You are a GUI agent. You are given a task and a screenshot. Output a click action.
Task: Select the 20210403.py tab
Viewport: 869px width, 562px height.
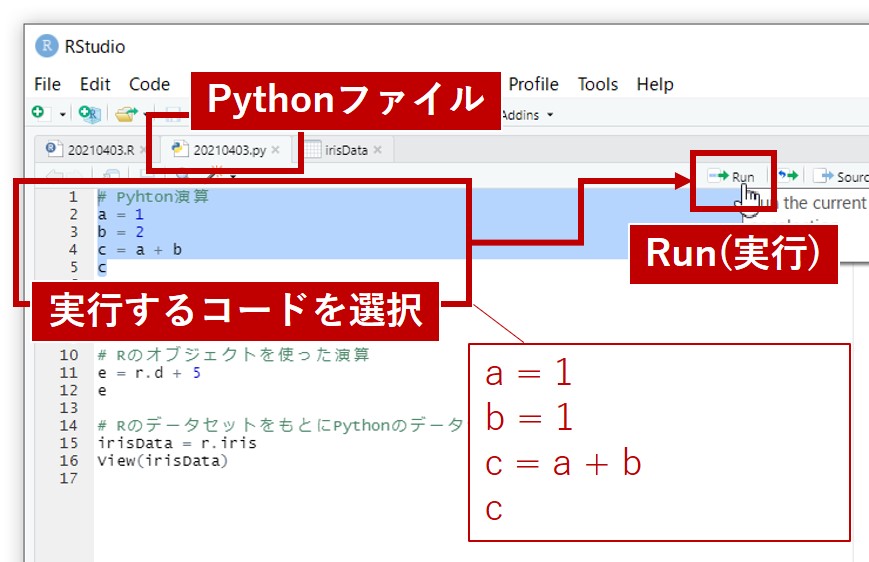point(228,150)
